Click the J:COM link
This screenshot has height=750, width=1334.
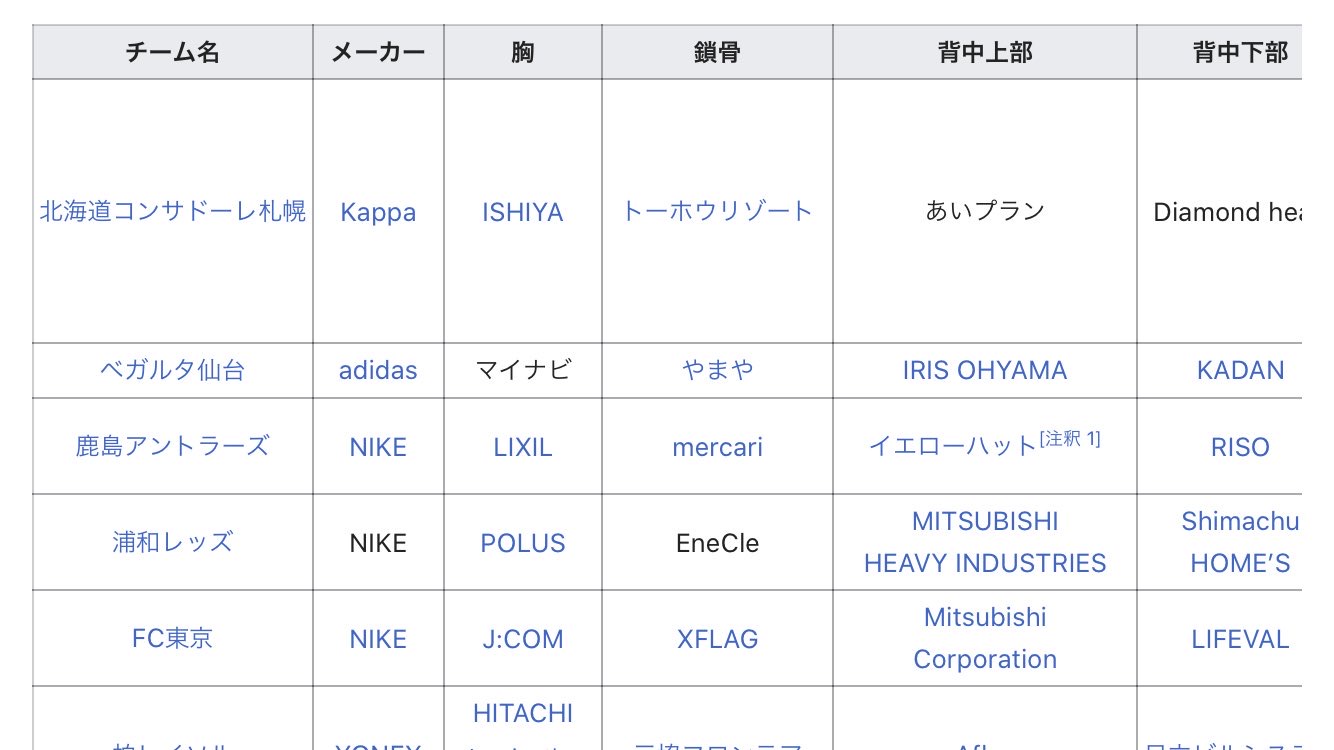[x=522, y=639]
